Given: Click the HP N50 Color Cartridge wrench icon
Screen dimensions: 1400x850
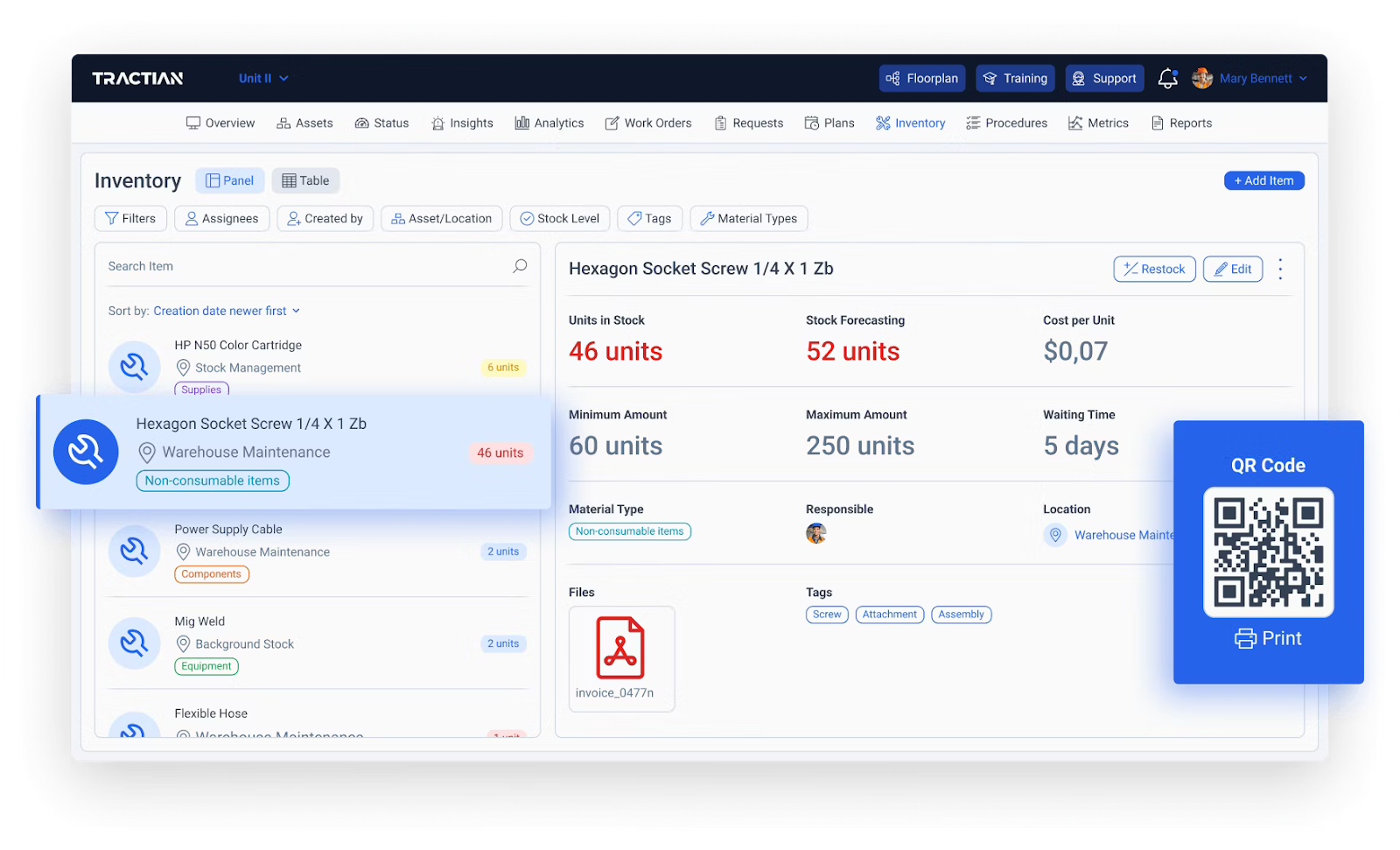Looking at the screenshot, I should 134,366.
